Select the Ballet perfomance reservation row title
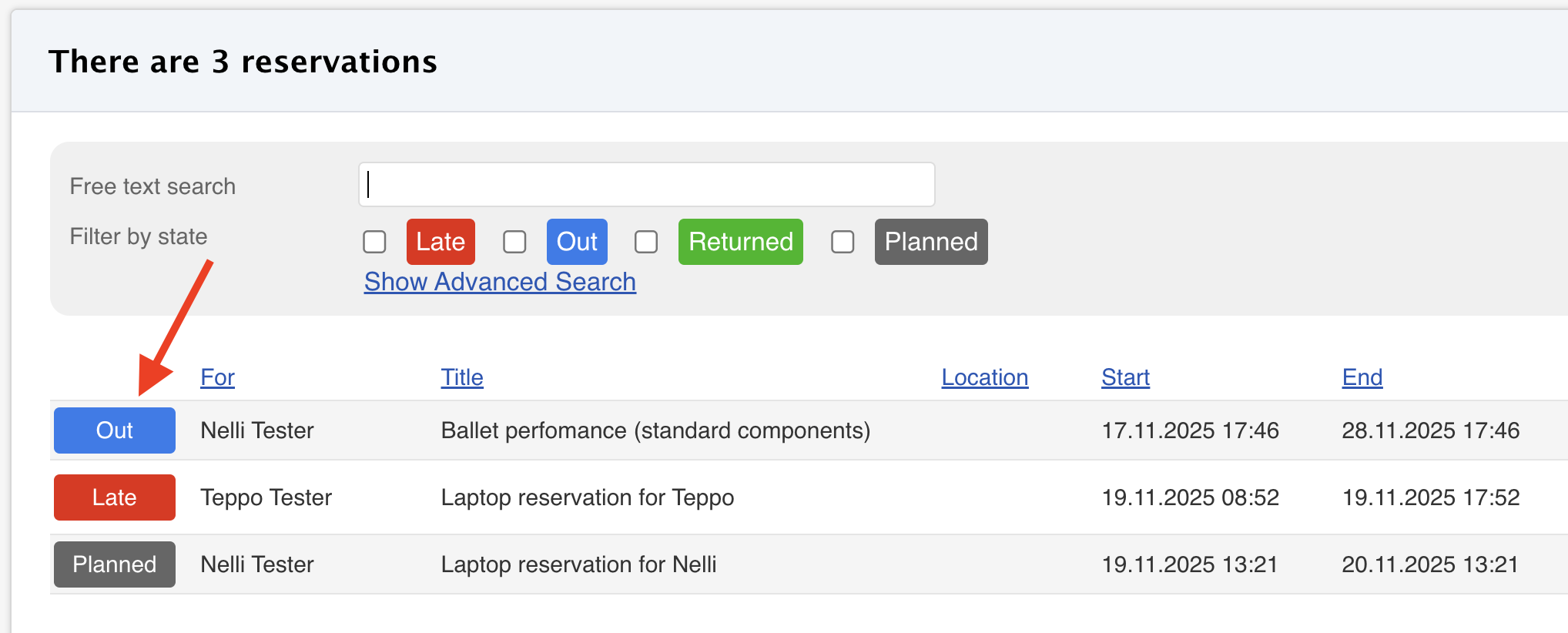1568x633 pixels. point(655,430)
